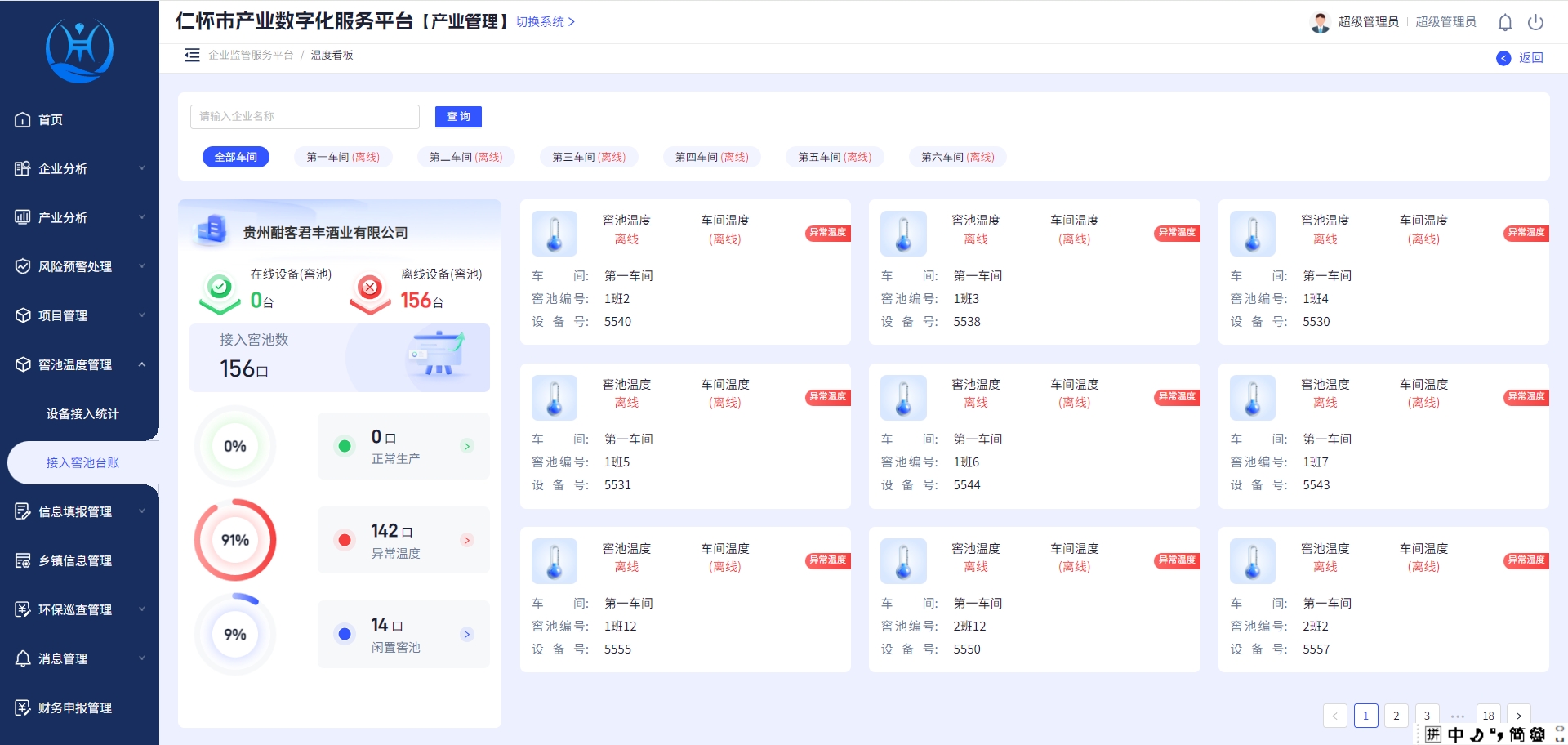Click thermometer icon of device 5530 card
The image size is (1568, 745).
point(1253,234)
